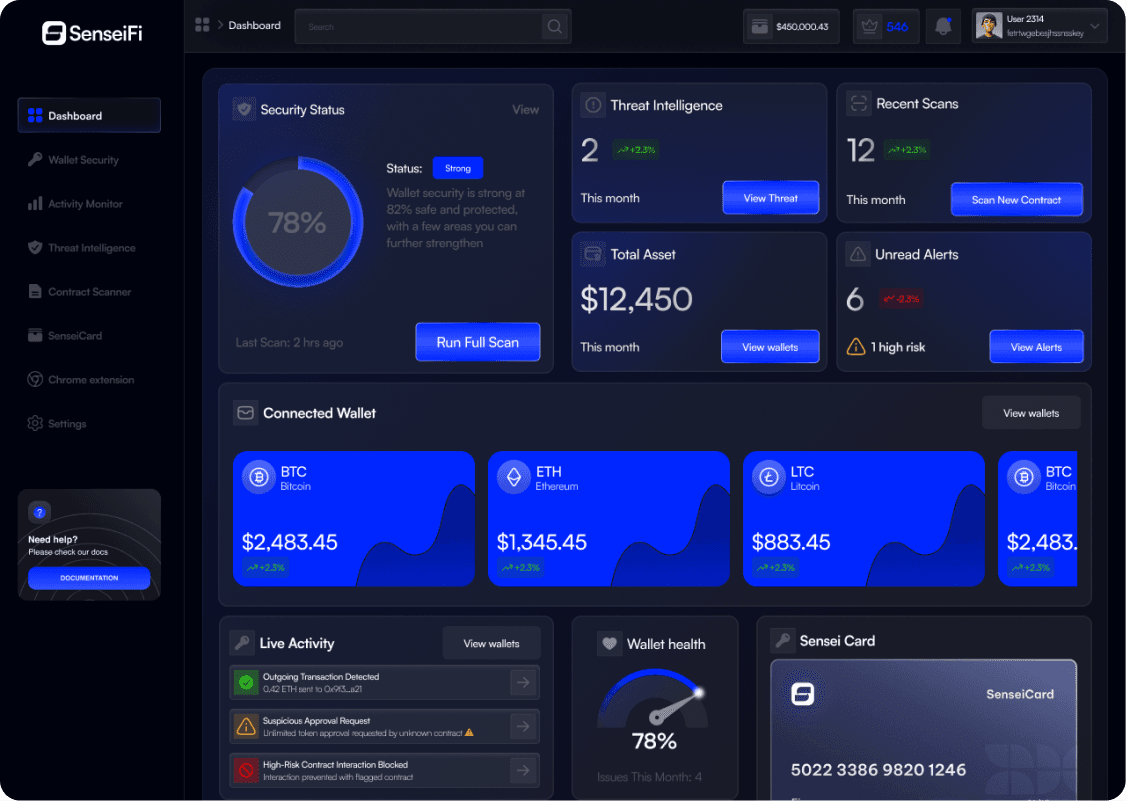Open the apps grid icon beside Dashboard breadcrumb
The height and width of the screenshot is (801, 1126).
click(202, 25)
